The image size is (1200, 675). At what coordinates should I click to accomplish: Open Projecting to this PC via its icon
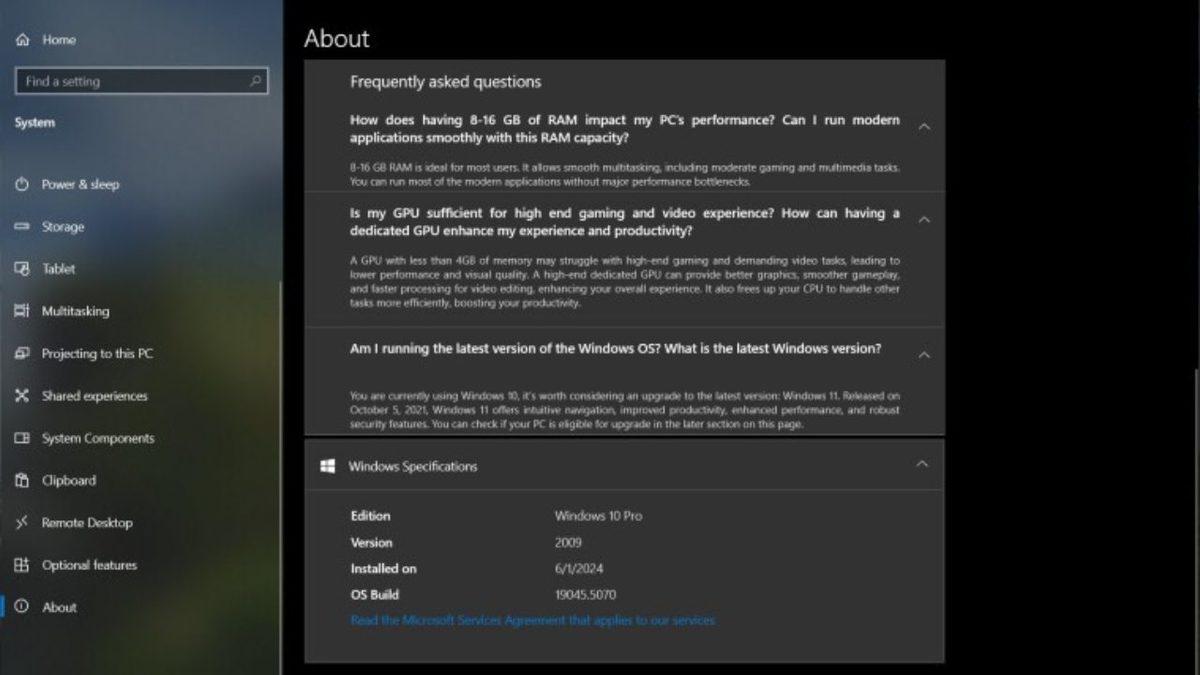tap(21, 353)
